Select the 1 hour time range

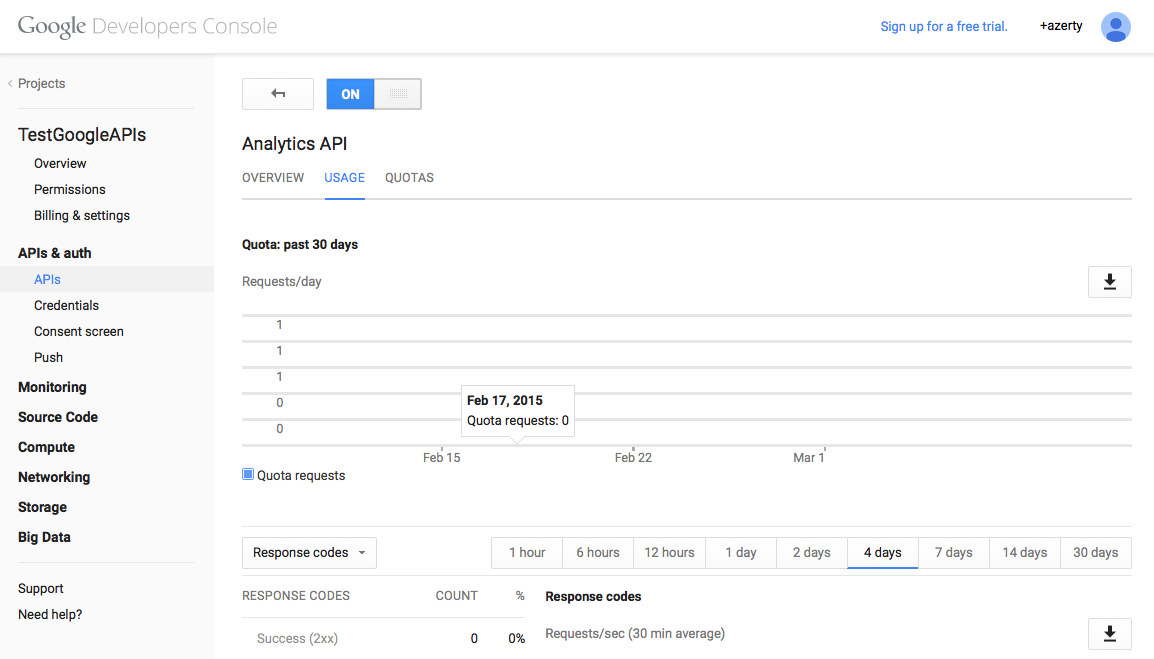527,553
